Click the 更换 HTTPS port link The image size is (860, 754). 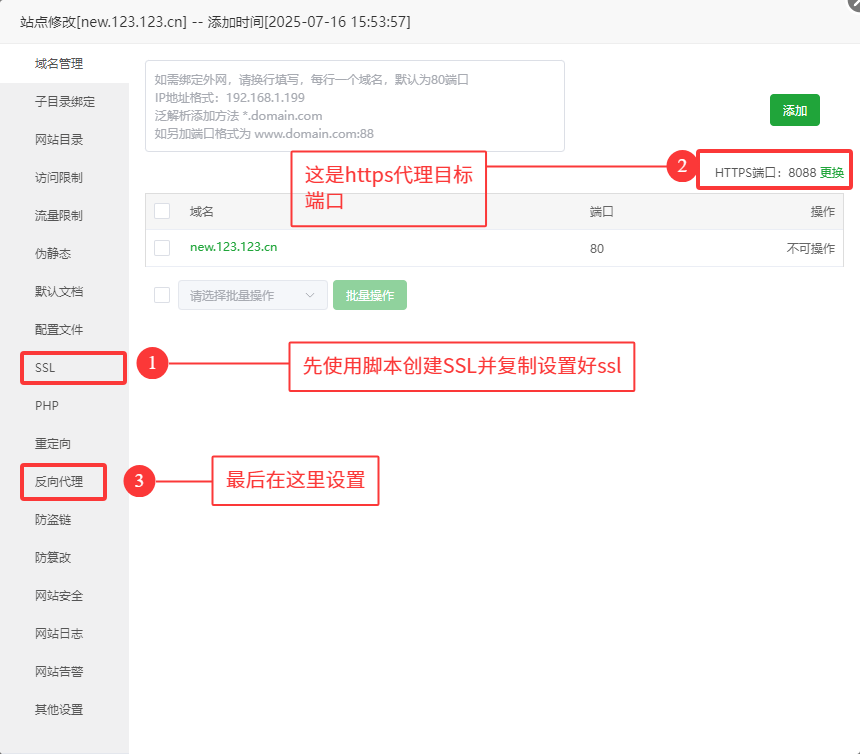831,173
